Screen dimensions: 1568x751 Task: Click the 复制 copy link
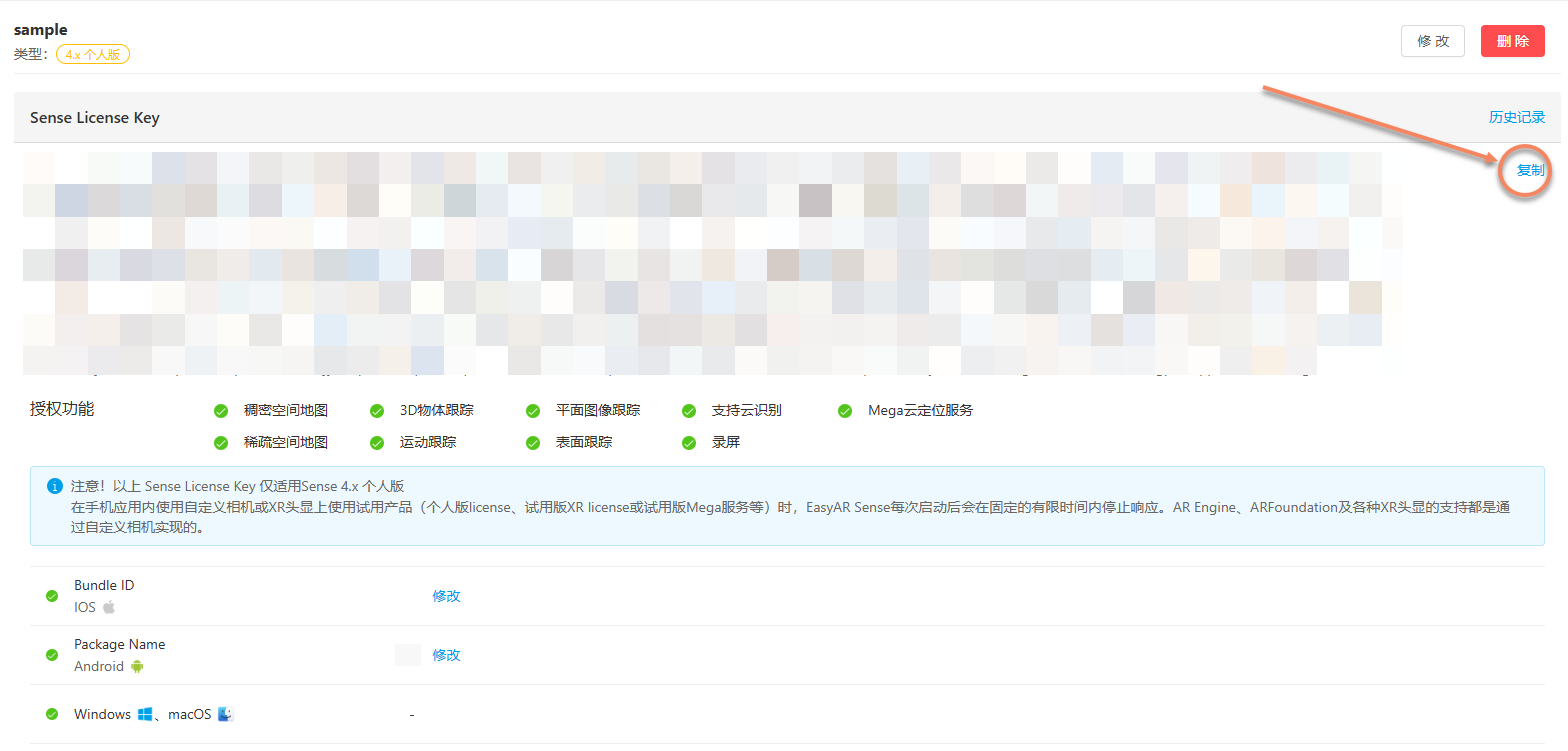(1530, 170)
